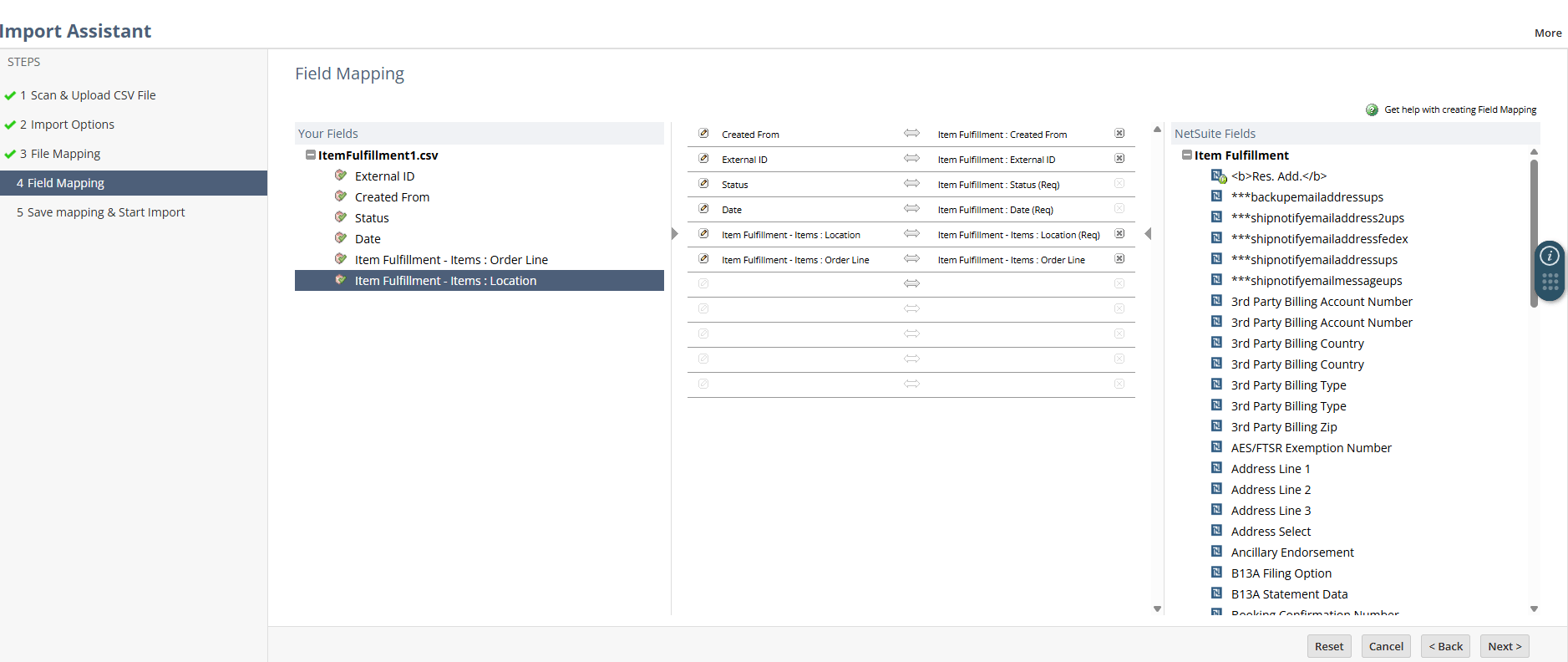This screenshot has width=1568, height=662.
Task: Select ***shipnotifyemailmessageups NetSuite field
Action: pos(1317,281)
